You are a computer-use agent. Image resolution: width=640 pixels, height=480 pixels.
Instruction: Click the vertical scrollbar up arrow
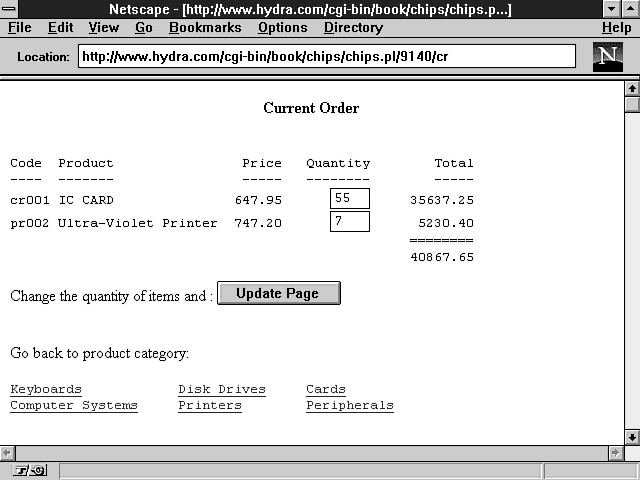click(631, 88)
